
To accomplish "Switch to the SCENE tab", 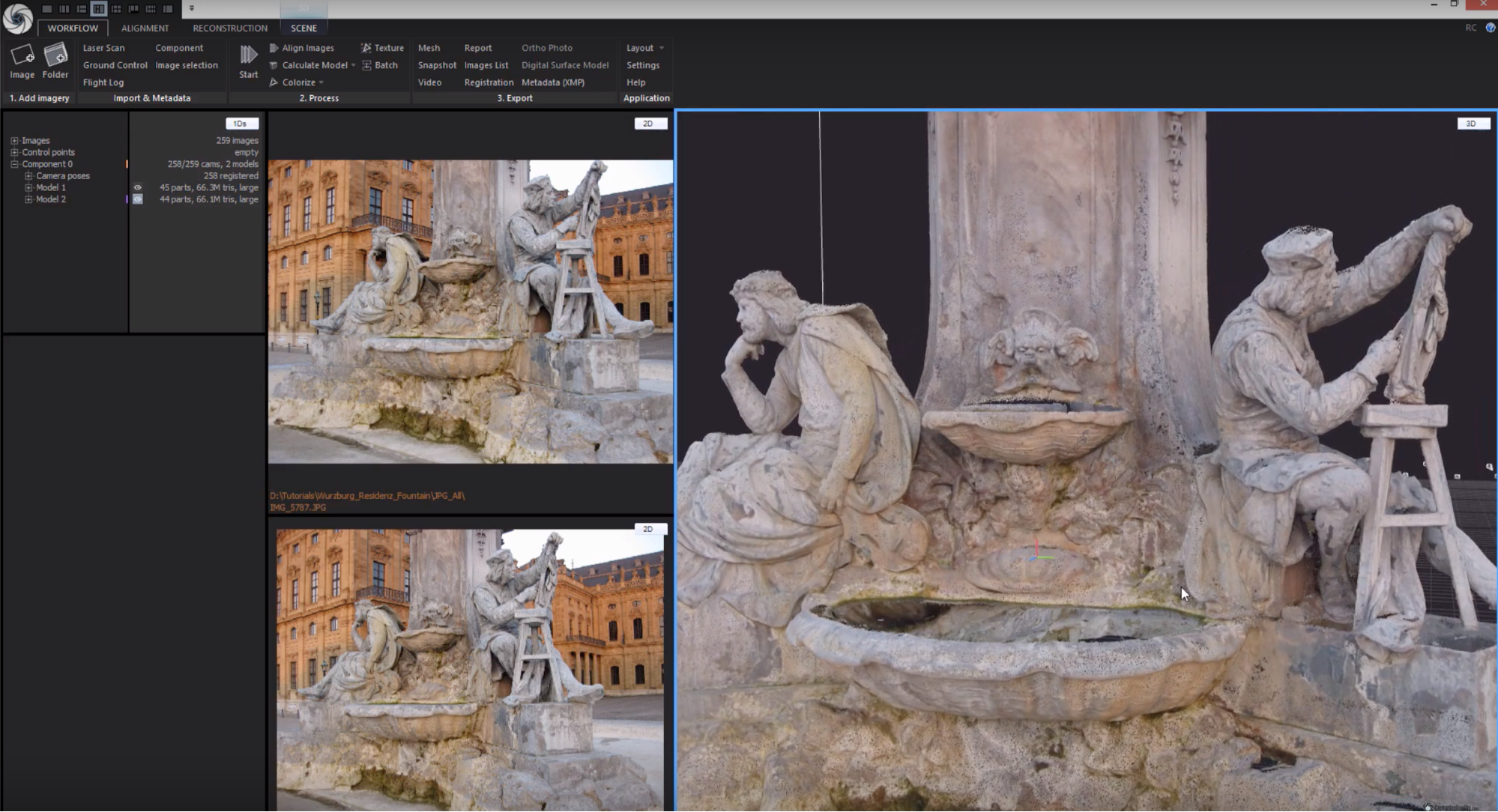I will [303, 28].
